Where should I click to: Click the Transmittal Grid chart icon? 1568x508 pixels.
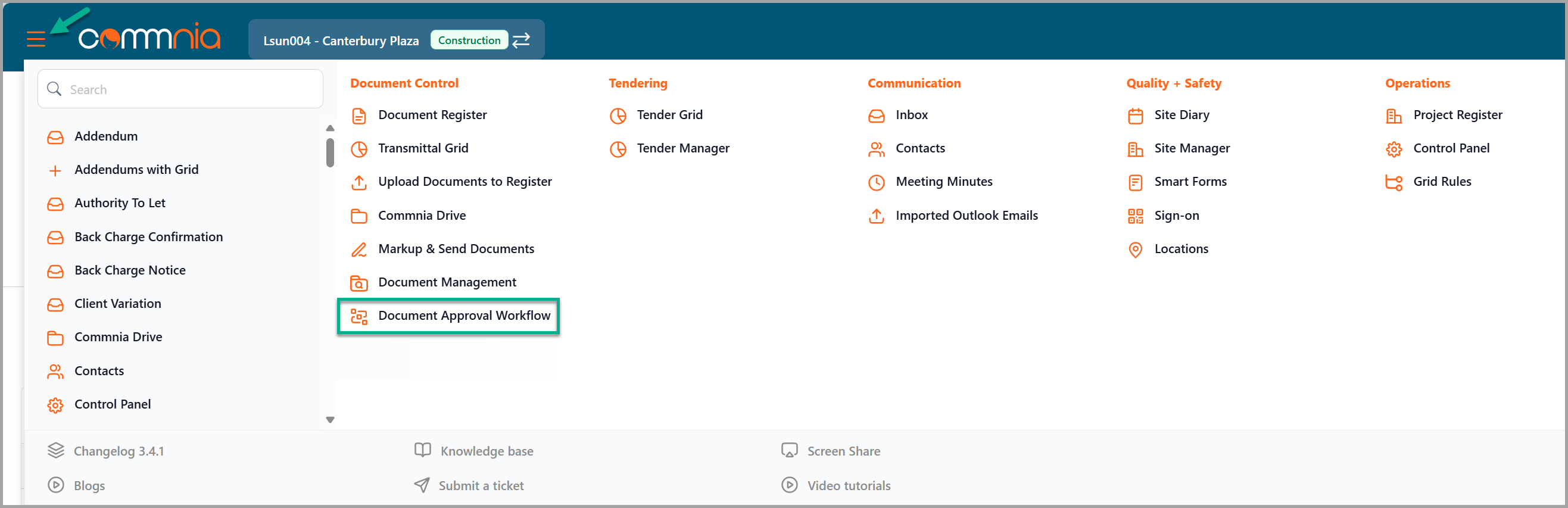[x=359, y=149]
